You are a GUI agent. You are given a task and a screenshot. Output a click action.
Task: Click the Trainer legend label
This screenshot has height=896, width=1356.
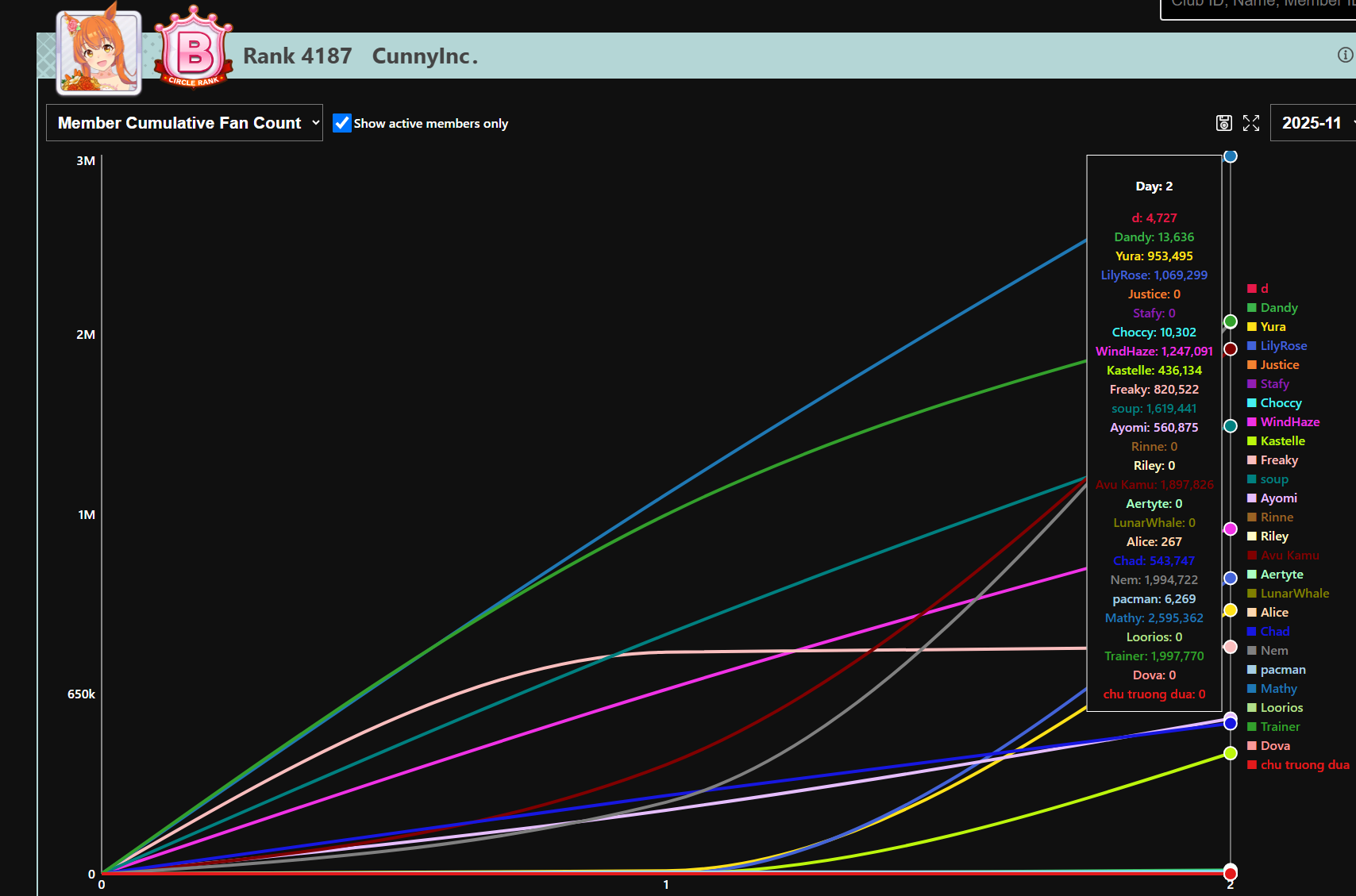[1281, 727]
